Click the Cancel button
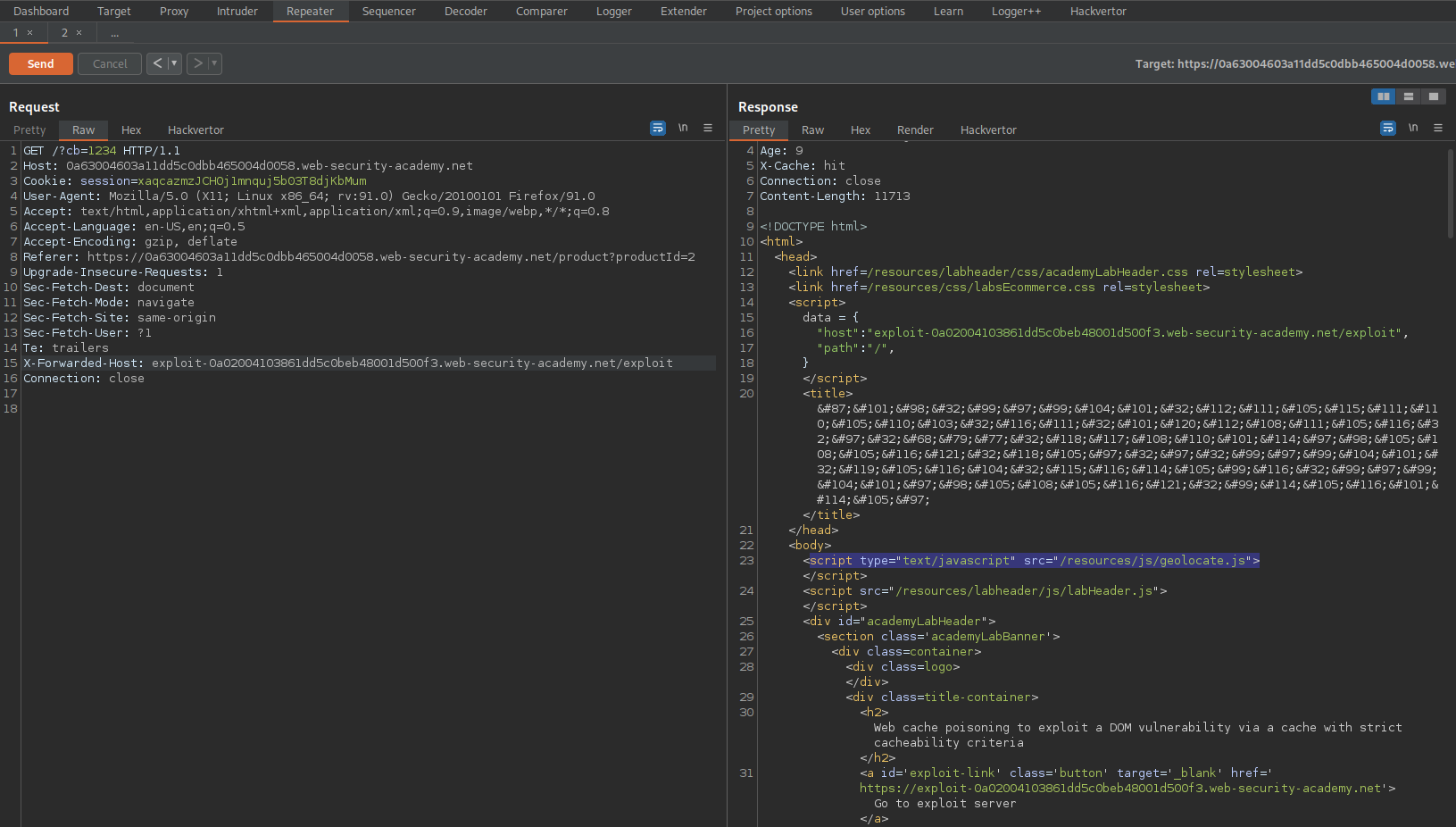This screenshot has width=1456, height=827. (x=110, y=63)
